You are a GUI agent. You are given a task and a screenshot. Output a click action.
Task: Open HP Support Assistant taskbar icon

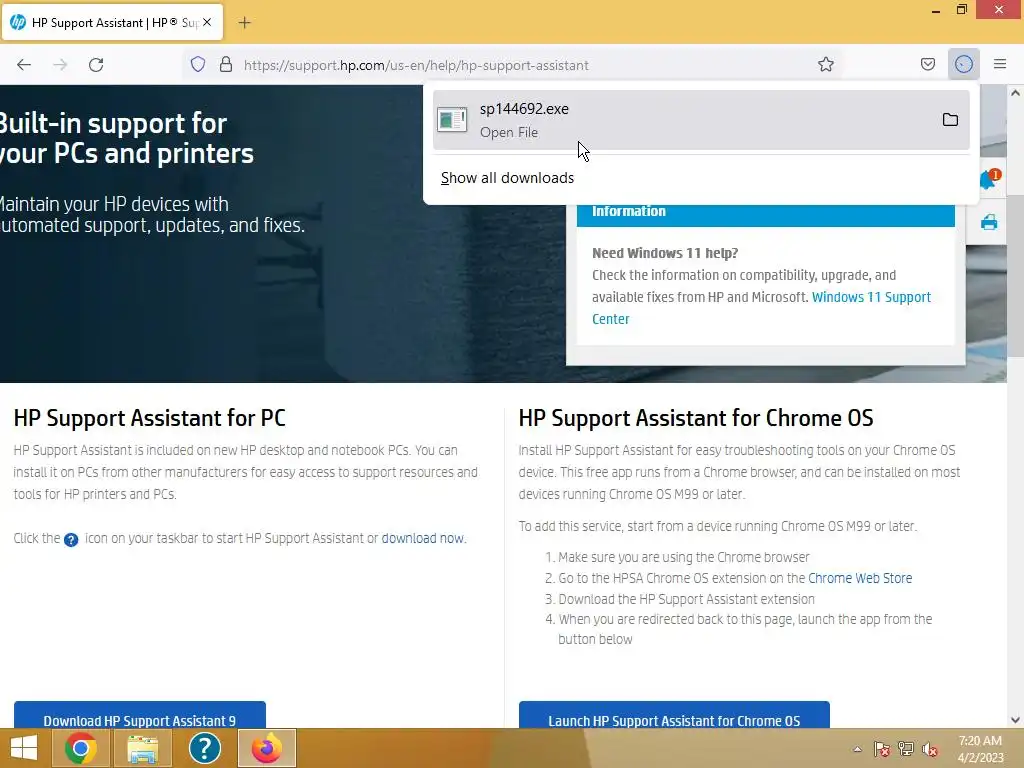point(204,748)
